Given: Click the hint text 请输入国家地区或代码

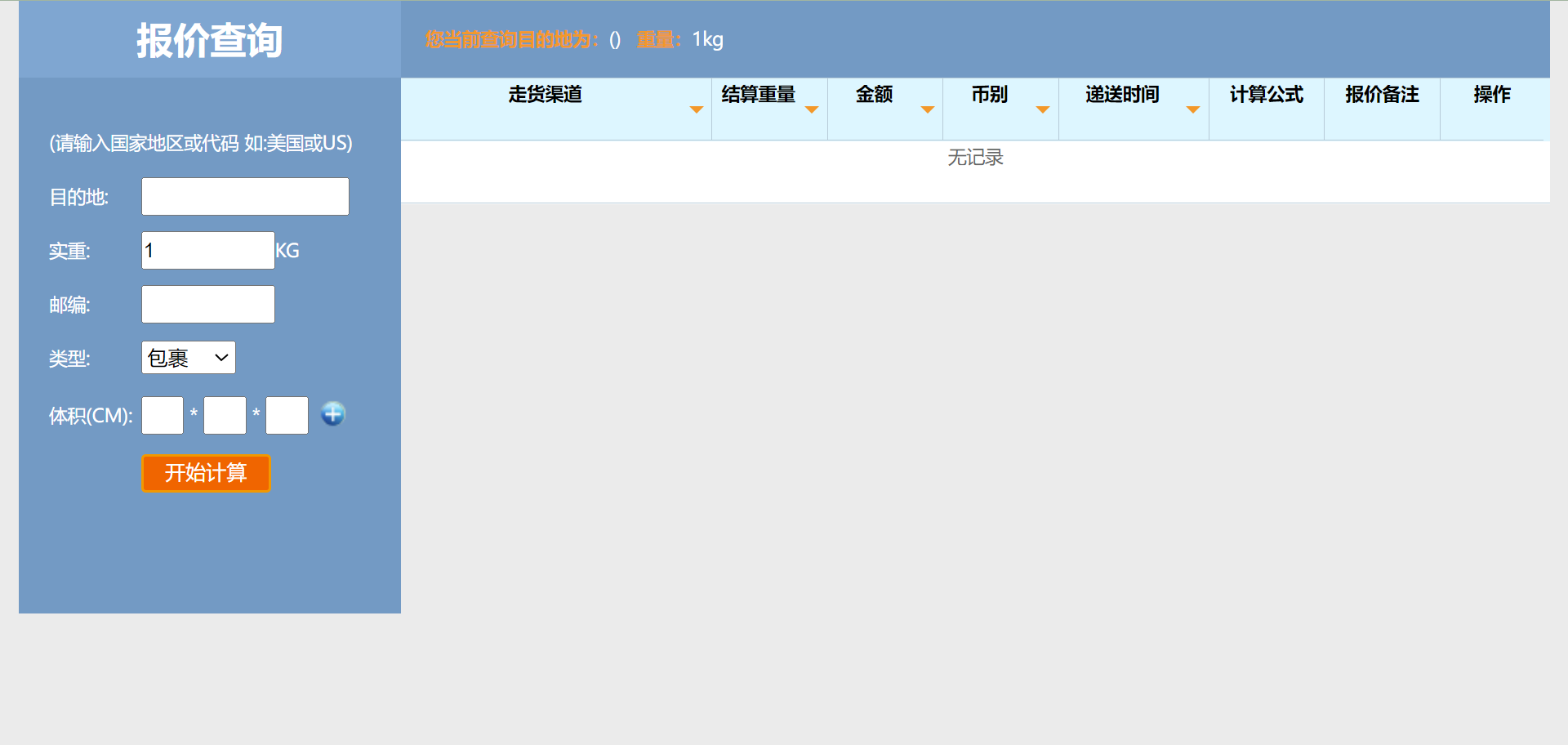Looking at the screenshot, I should pos(201,144).
